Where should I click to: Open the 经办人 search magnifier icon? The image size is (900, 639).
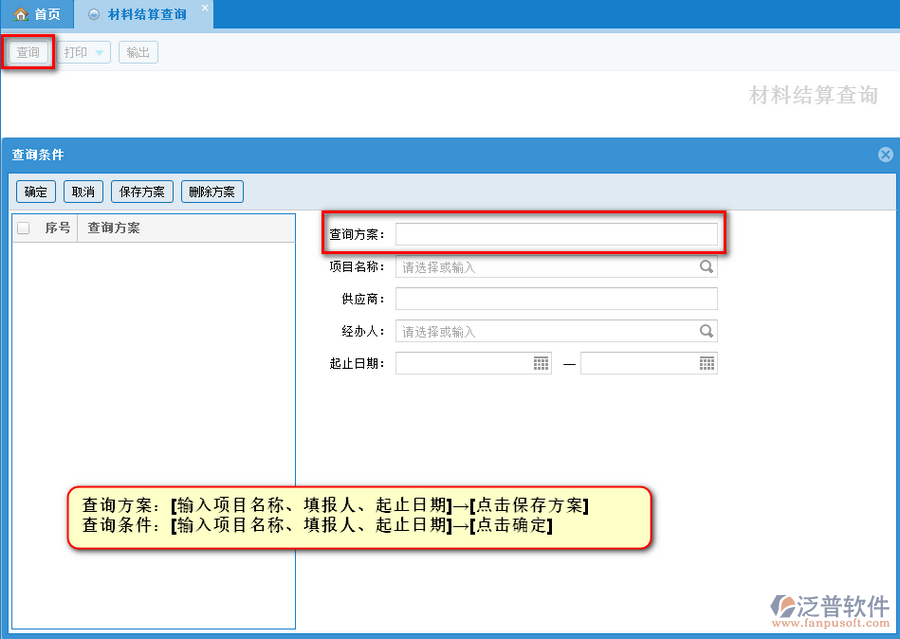706,331
